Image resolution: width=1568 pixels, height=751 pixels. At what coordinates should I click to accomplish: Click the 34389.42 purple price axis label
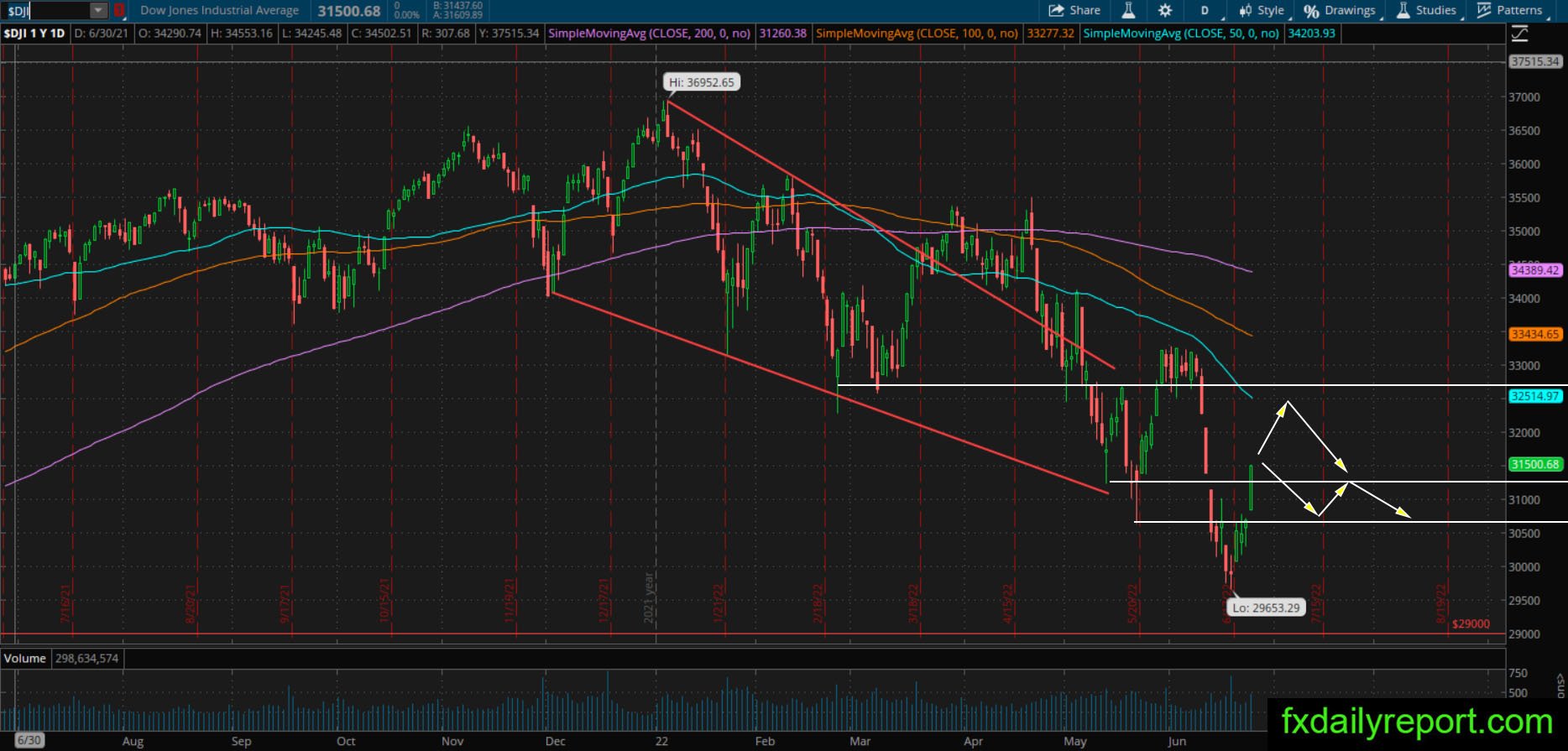tap(1535, 270)
